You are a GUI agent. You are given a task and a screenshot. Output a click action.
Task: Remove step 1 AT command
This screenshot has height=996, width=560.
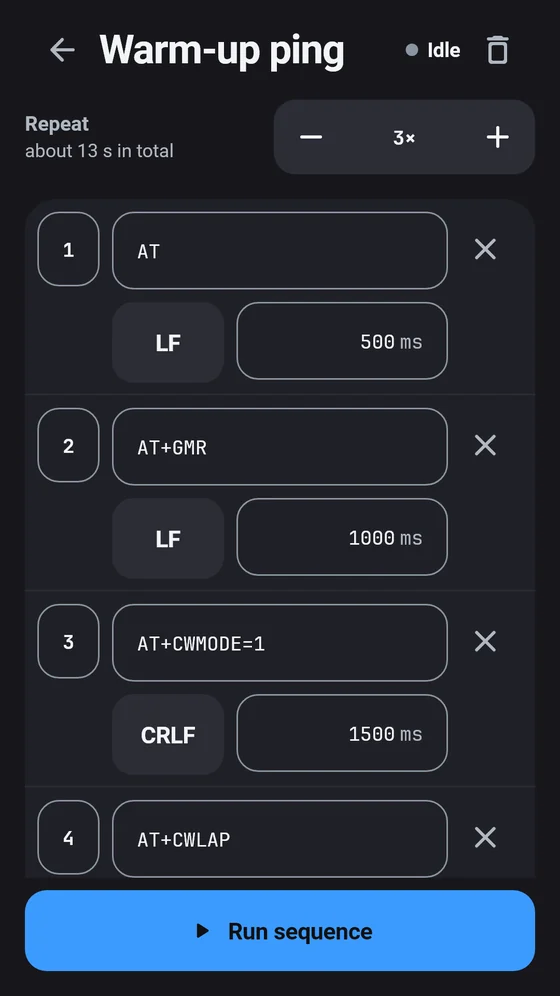485,250
